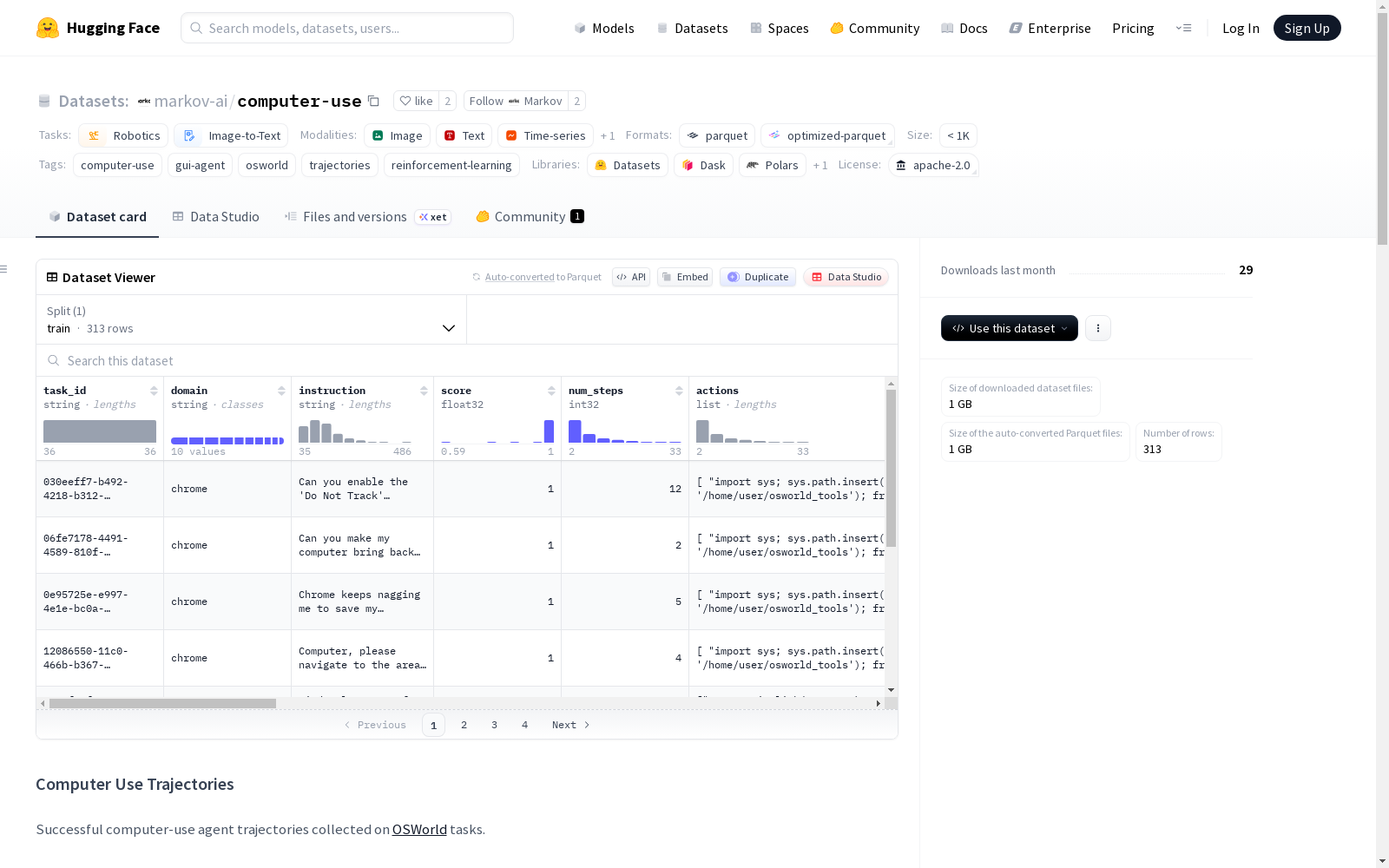Open the Datasets page from the top navigation

point(692,28)
